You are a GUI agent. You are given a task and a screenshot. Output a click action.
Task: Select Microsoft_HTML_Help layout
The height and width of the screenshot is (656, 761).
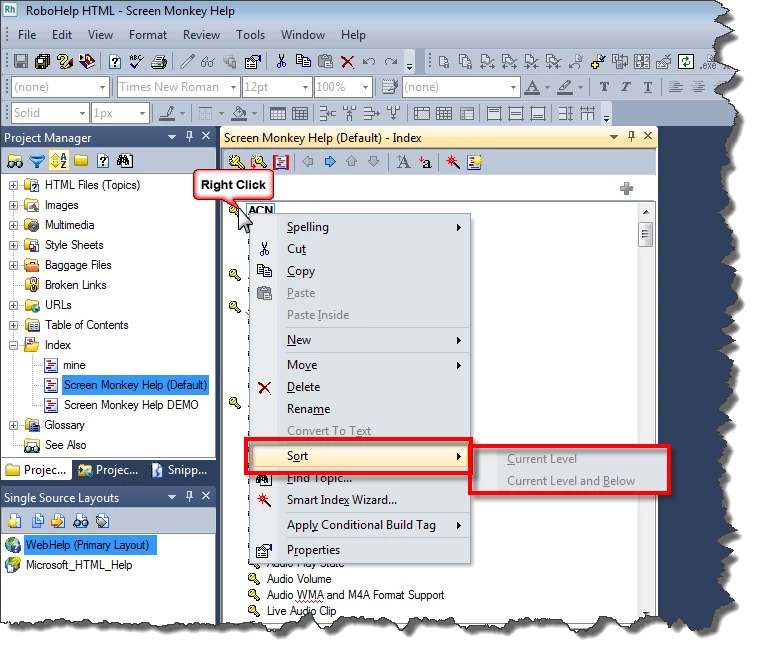point(79,565)
